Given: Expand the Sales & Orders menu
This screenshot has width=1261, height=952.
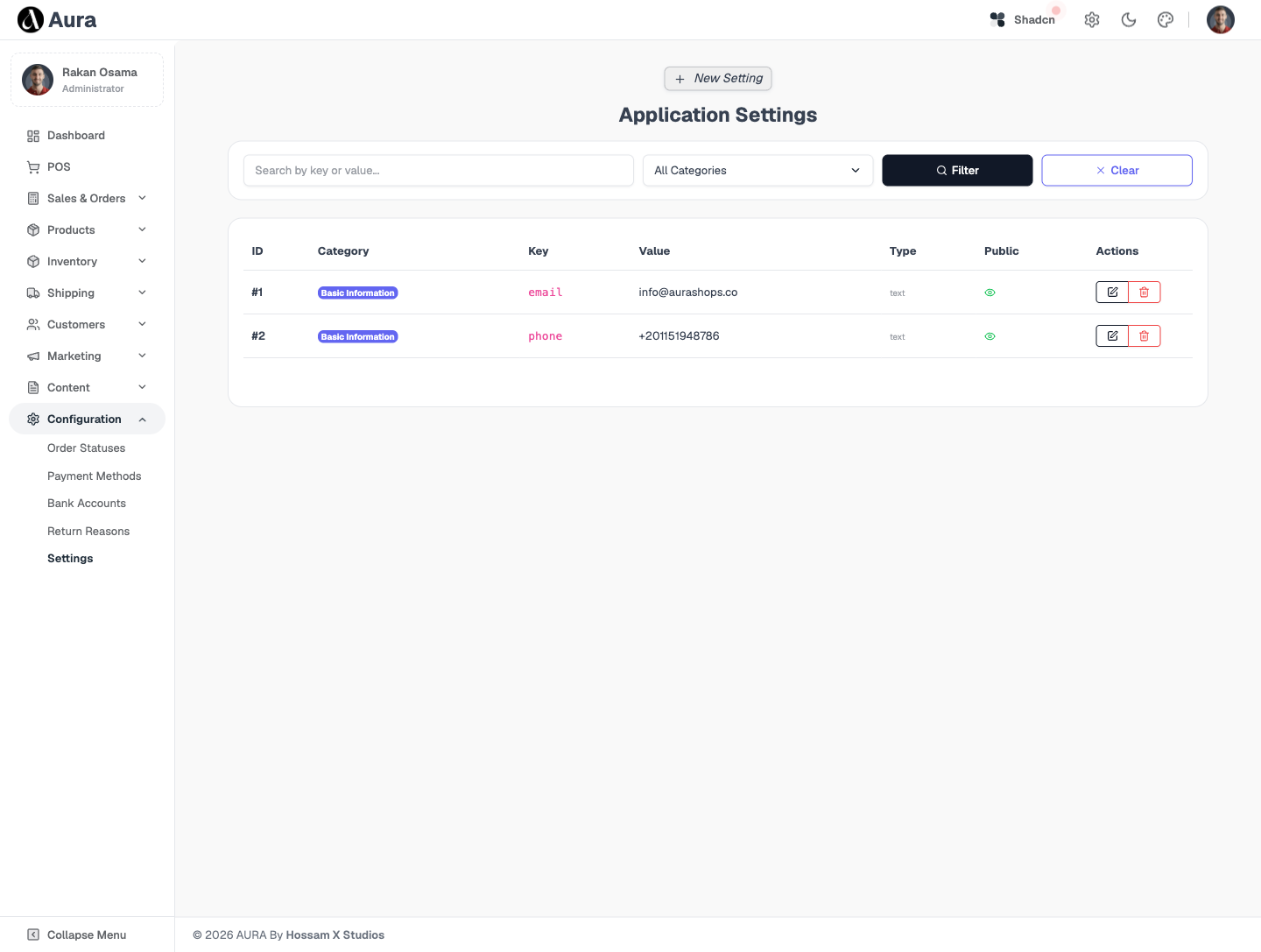Looking at the screenshot, I should coord(87,199).
